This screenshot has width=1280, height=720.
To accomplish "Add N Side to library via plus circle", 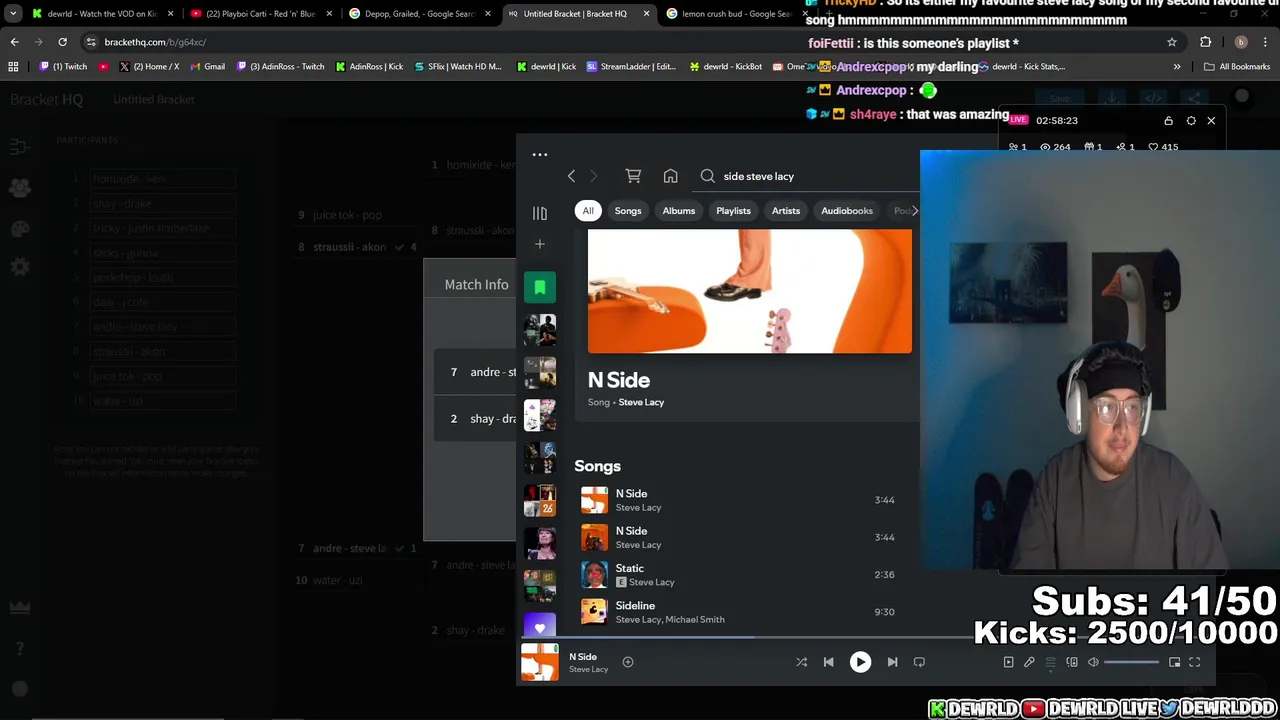I will pyautogui.click(x=628, y=662).
